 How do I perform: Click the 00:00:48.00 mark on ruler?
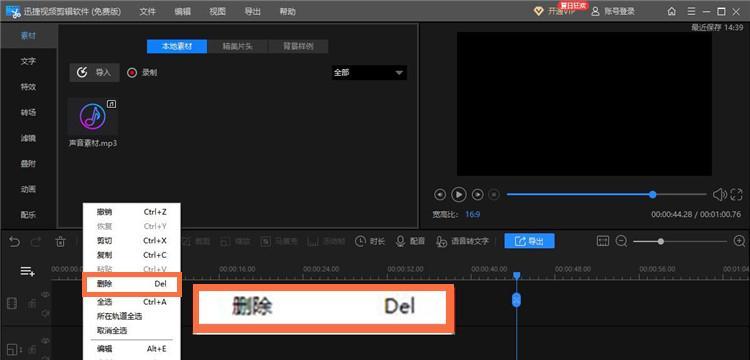tap(573, 269)
